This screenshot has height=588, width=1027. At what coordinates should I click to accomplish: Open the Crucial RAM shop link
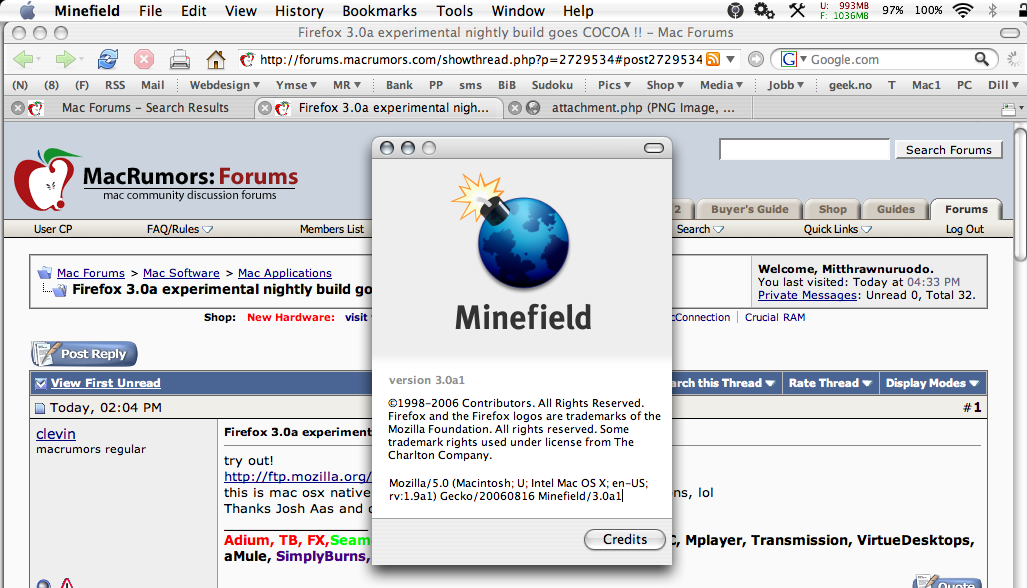pyautogui.click(x=775, y=318)
